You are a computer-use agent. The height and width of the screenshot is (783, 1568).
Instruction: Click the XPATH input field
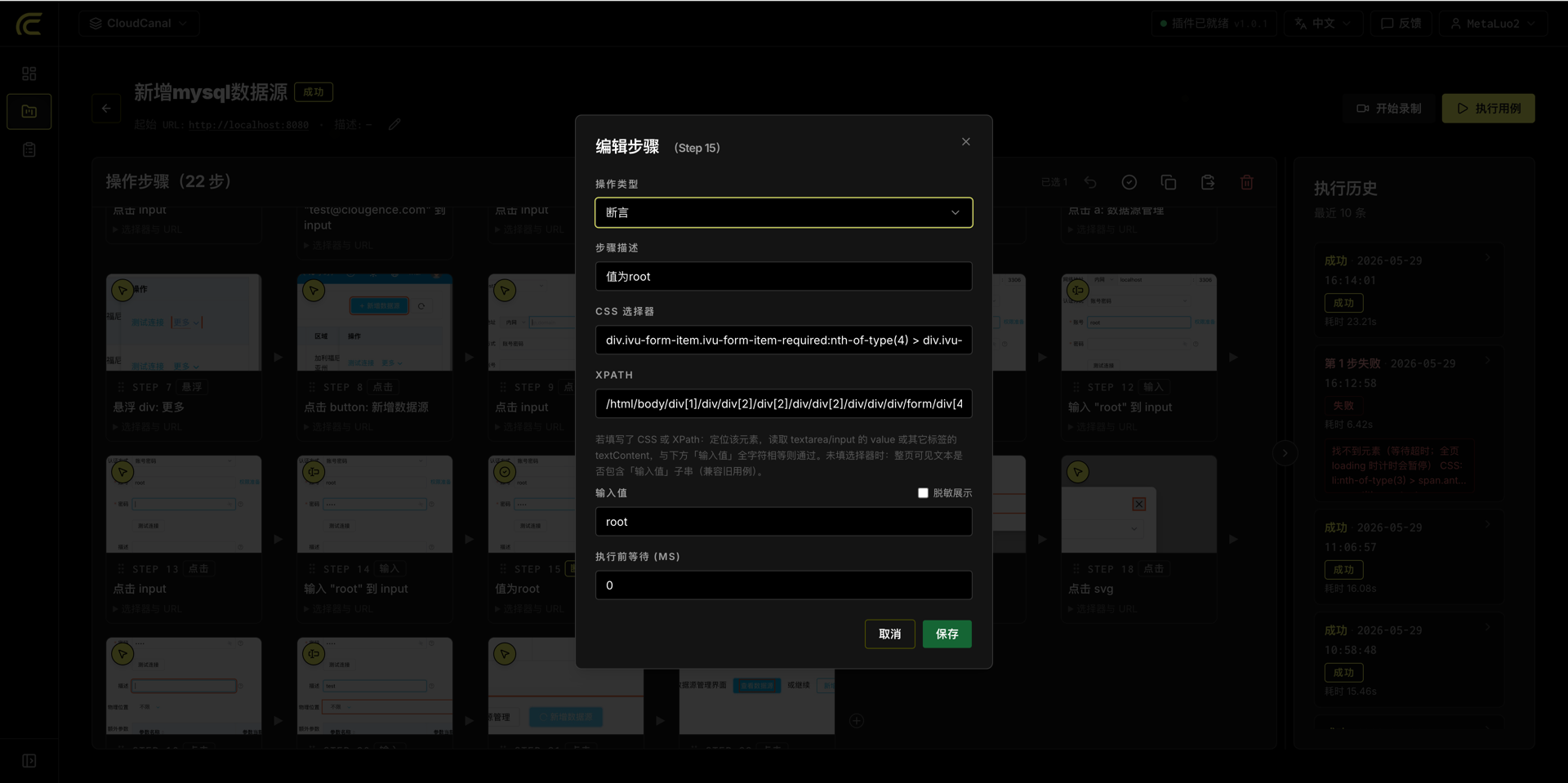(783, 403)
